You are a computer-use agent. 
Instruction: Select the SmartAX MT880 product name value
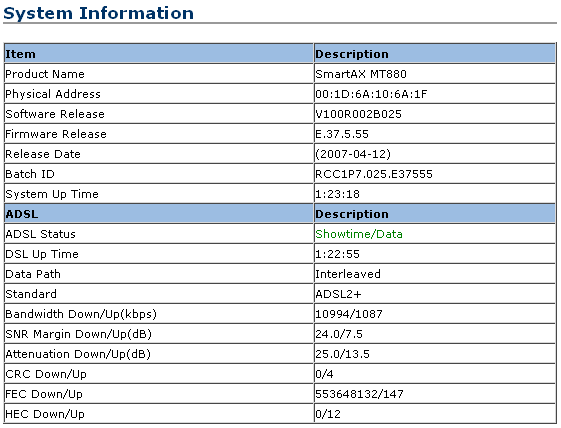361,74
